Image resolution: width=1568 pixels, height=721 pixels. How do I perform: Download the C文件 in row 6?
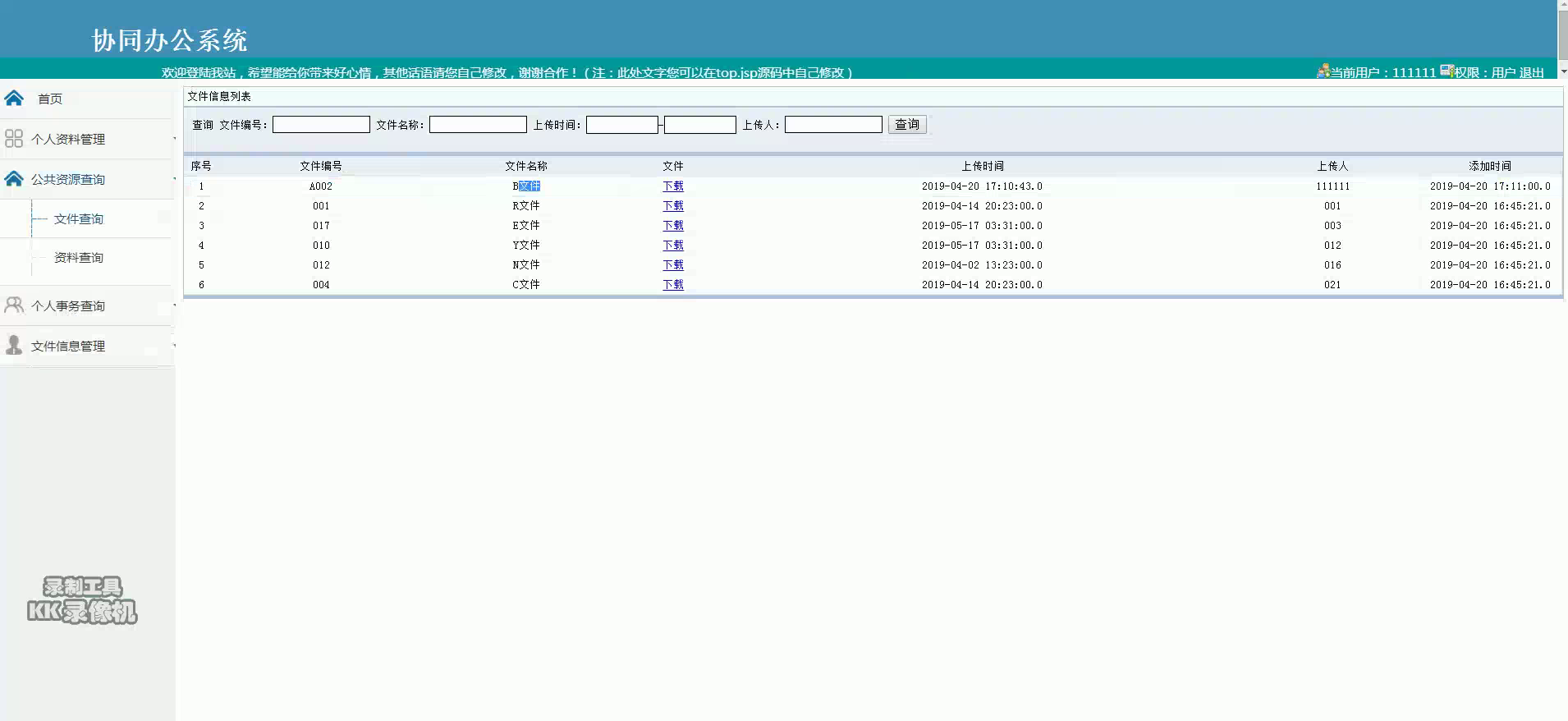pos(673,285)
